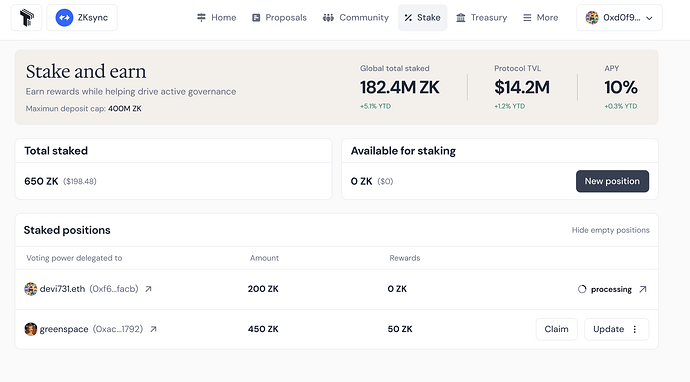Claim rewards for greenspace position

[557, 329]
